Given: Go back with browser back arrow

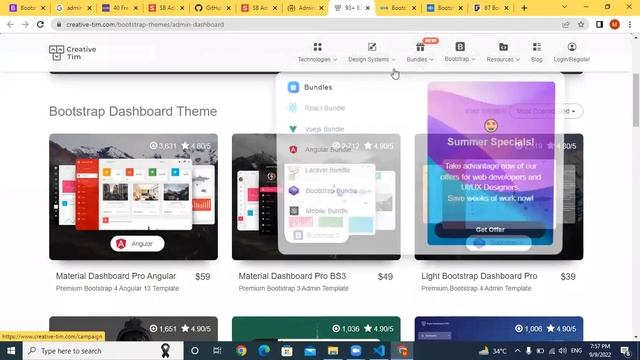Looking at the screenshot, I should pyautogui.click(x=10, y=24).
